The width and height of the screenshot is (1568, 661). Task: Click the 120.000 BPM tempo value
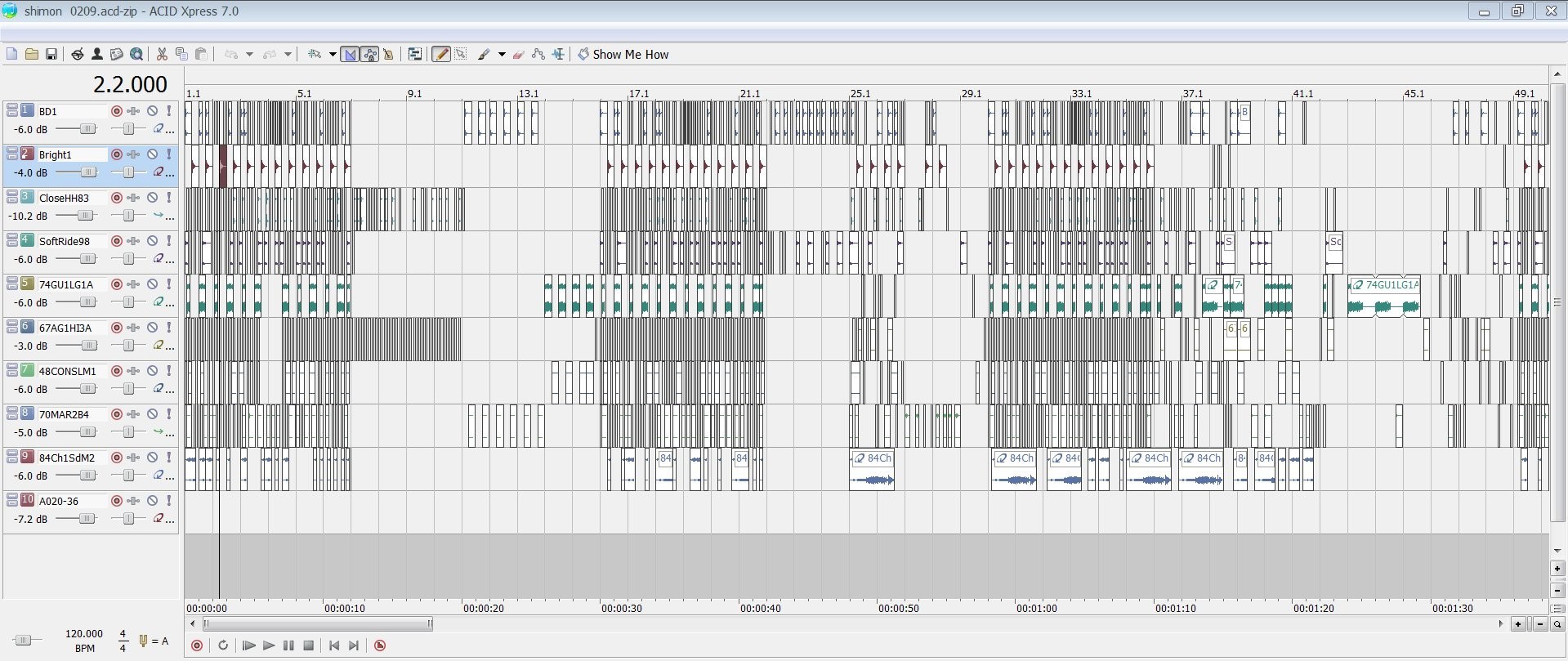click(x=84, y=634)
